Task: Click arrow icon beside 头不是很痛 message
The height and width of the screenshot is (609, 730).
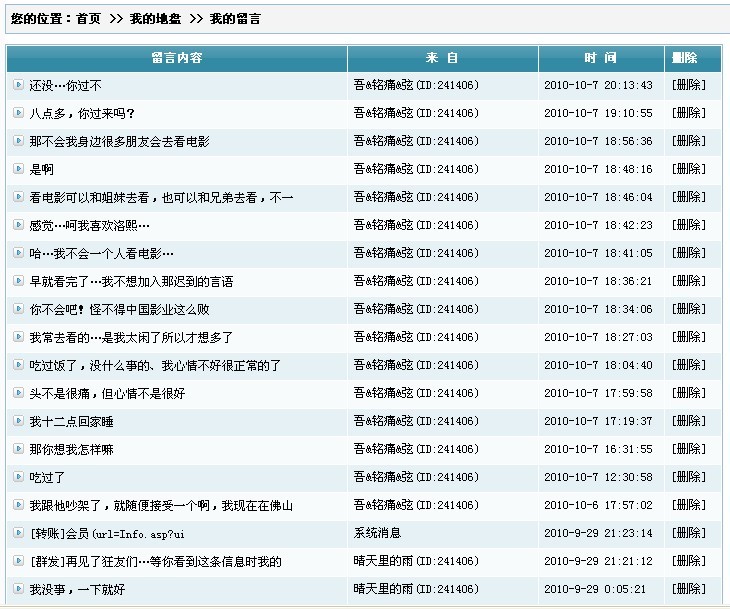Action: click(x=18, y=393)
